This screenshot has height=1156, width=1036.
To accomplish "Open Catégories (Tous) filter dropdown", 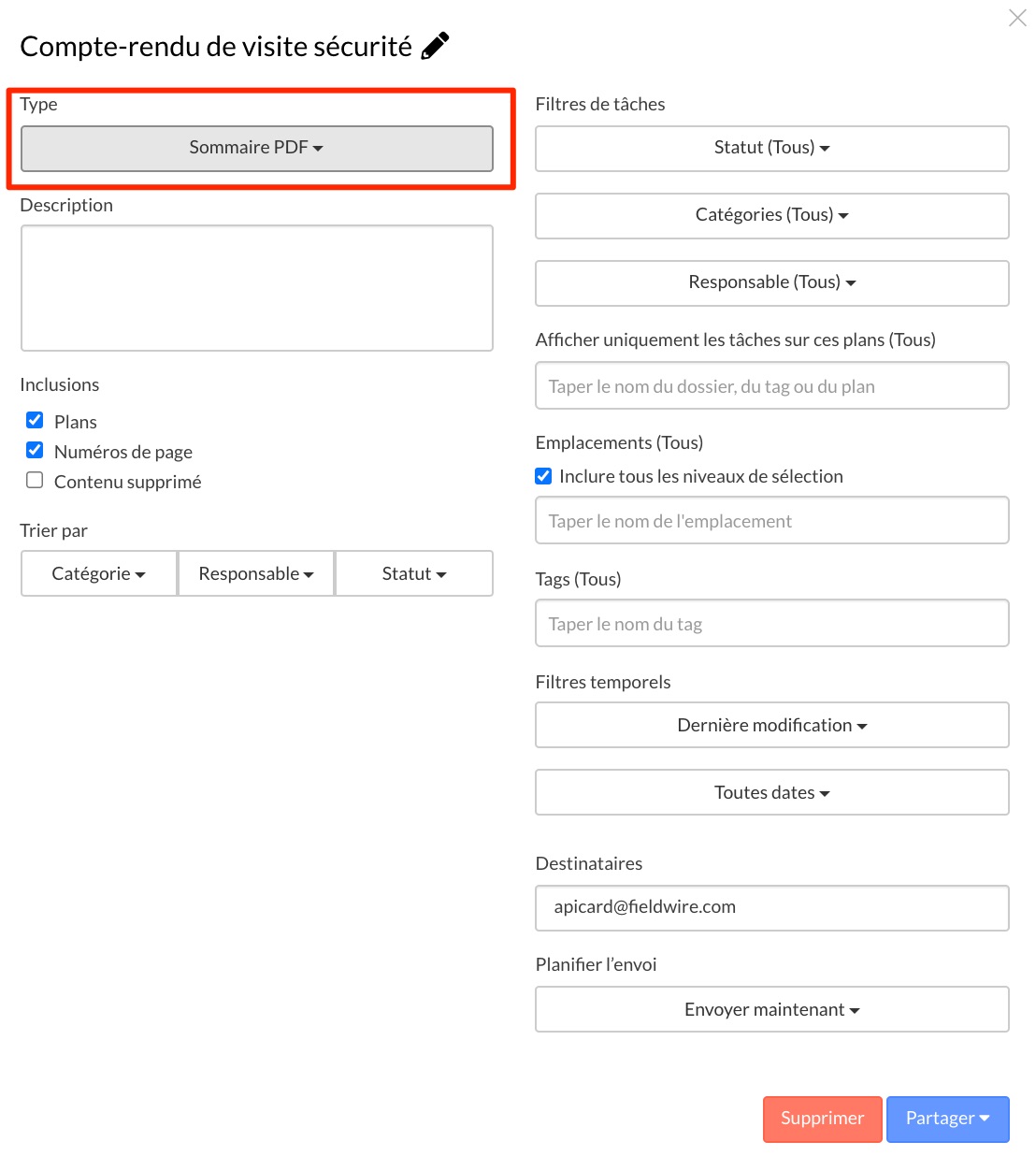I will [x=771, y=215].
